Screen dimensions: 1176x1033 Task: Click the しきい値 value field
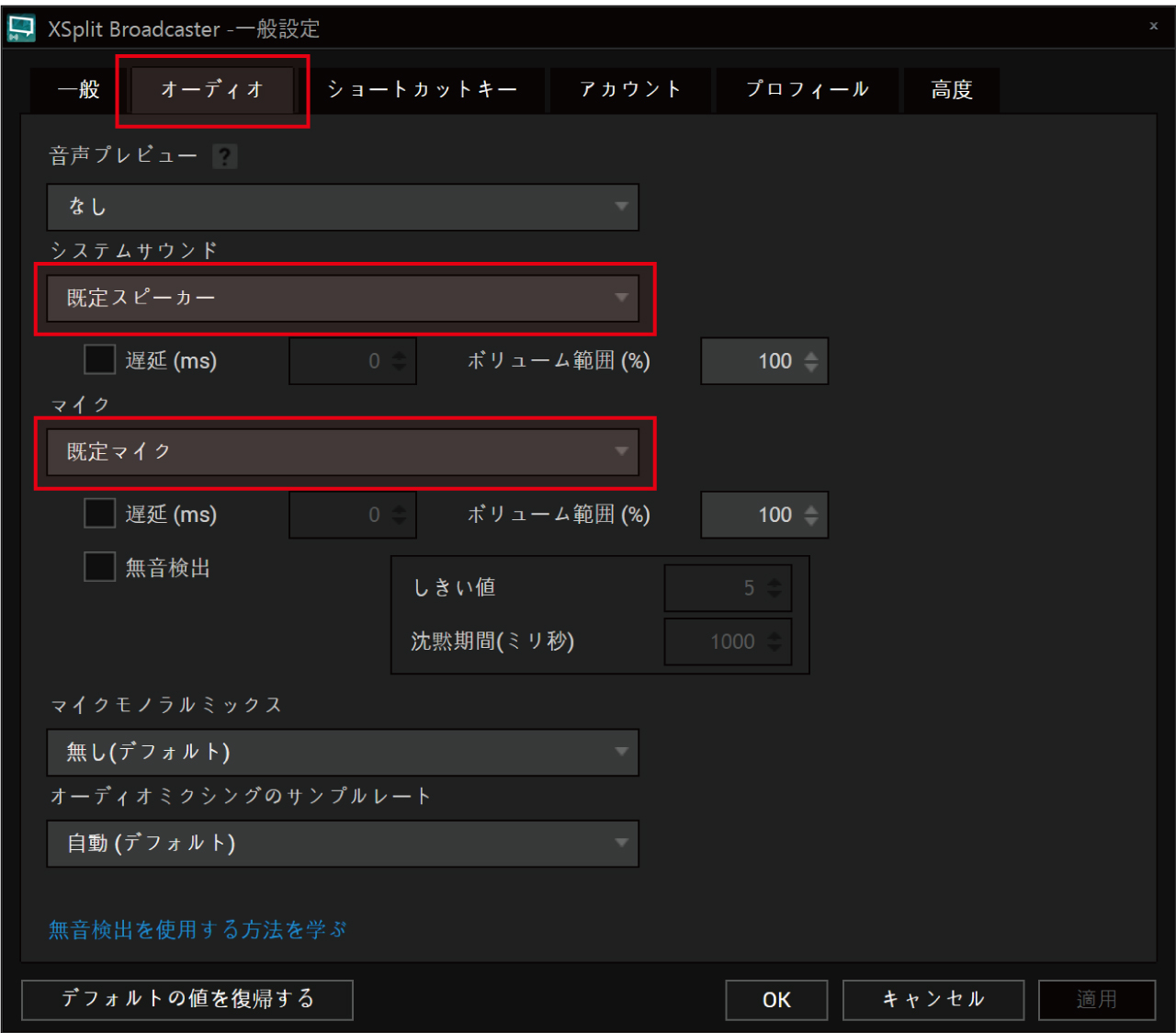coord(728,588)
